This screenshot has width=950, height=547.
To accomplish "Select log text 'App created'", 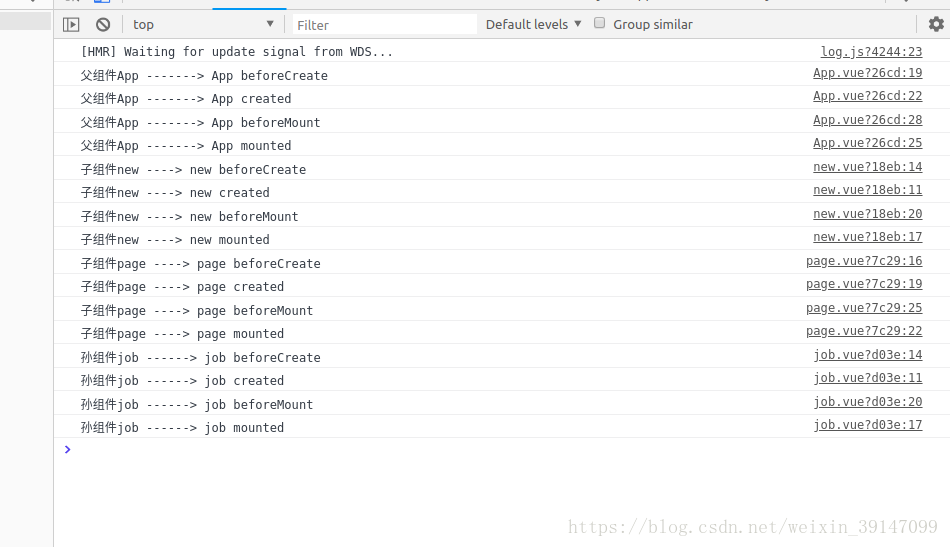I will click(x=251, y=99).
